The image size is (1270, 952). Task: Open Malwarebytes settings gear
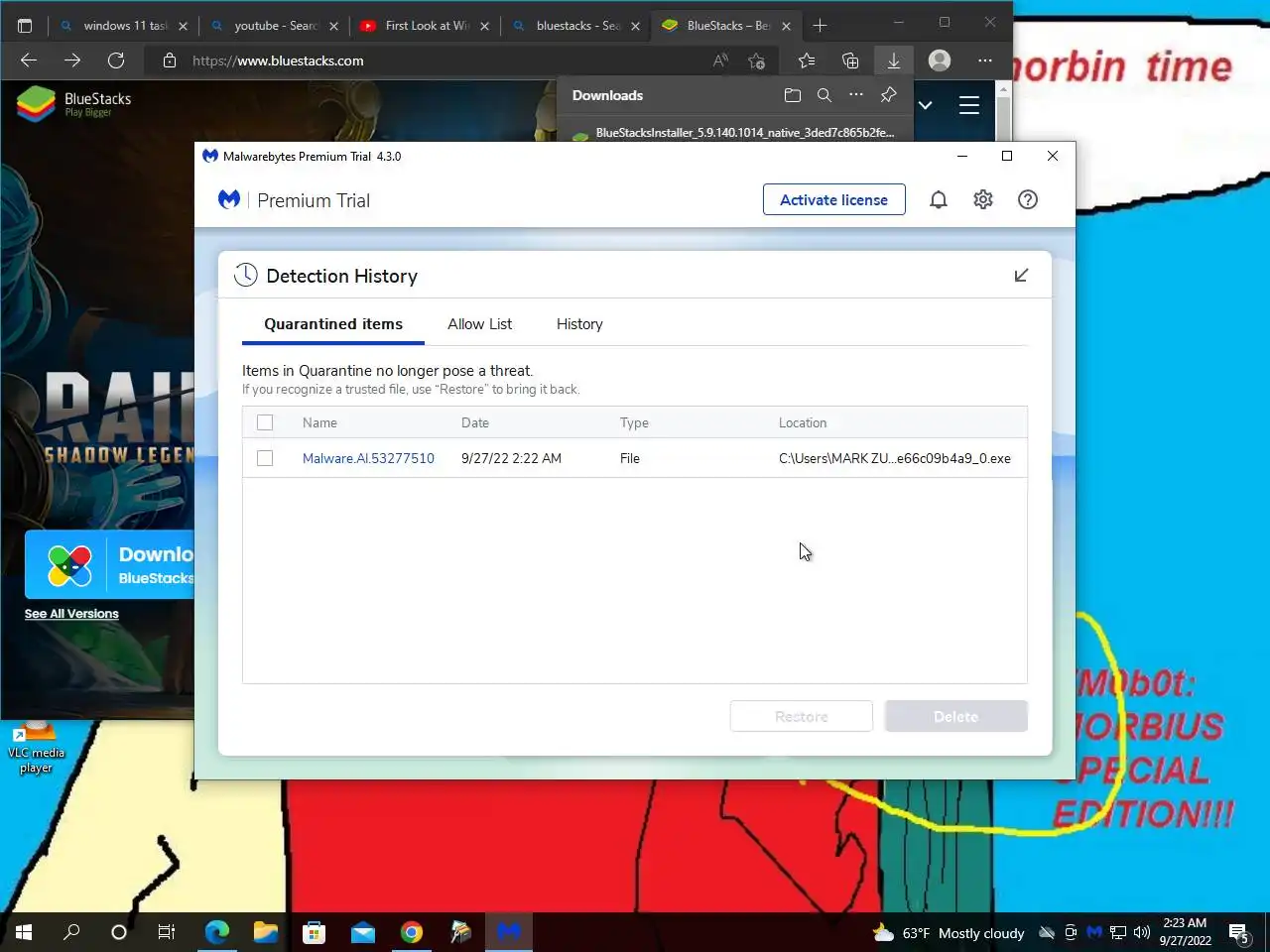click(983, 199)
